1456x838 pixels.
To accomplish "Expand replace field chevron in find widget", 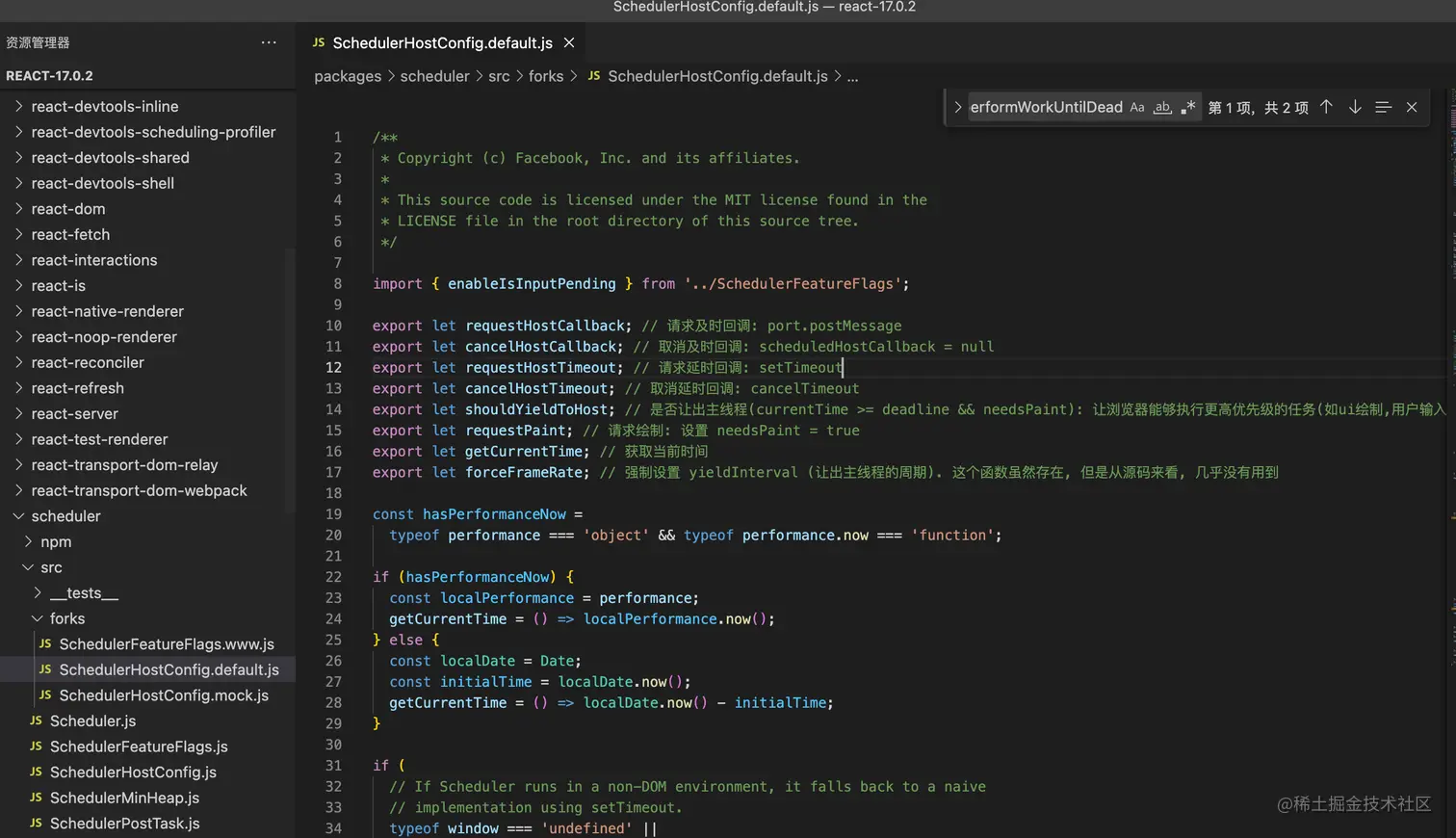I will point(957,107).
